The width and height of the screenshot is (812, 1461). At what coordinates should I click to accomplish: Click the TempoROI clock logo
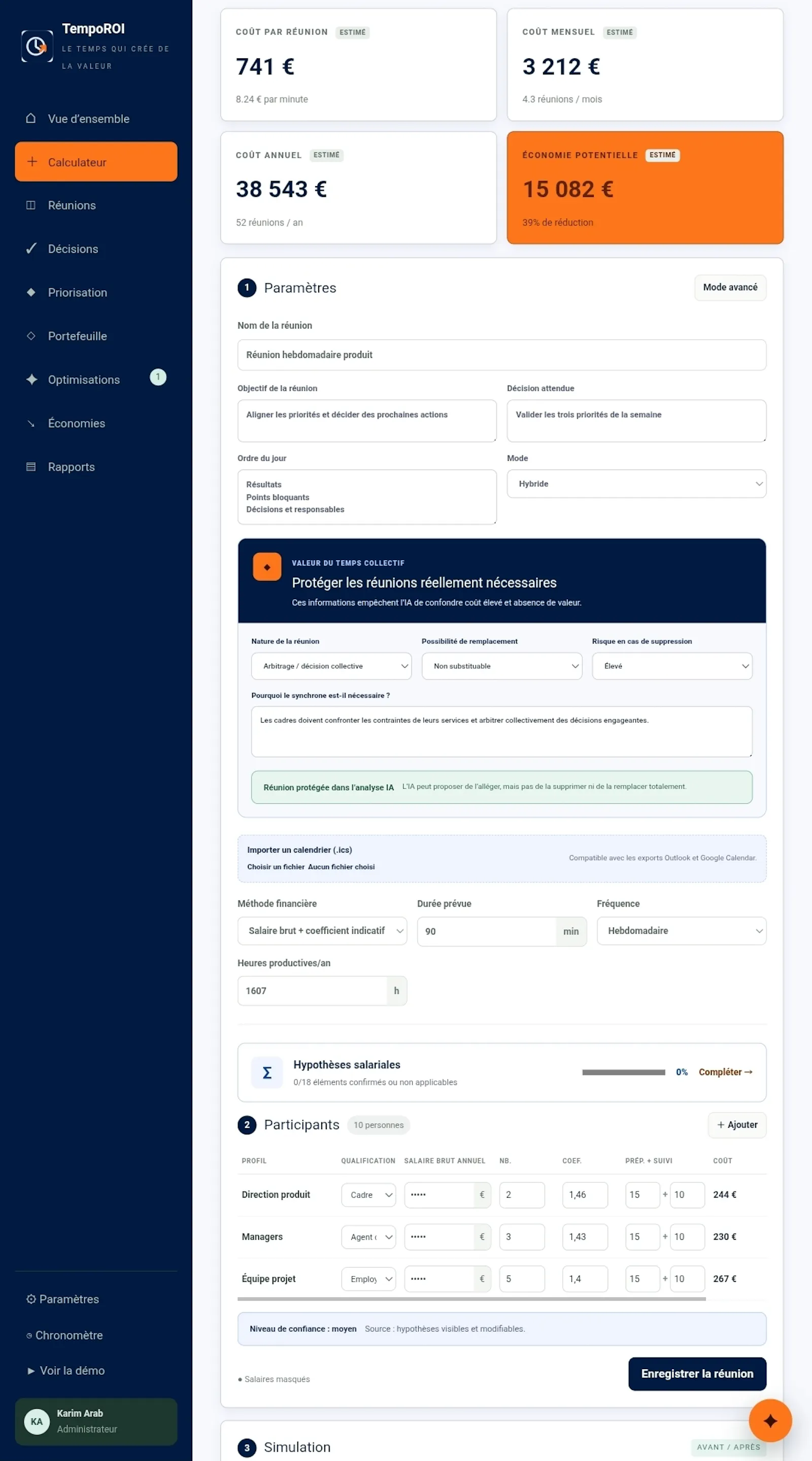tap(37, 46)
